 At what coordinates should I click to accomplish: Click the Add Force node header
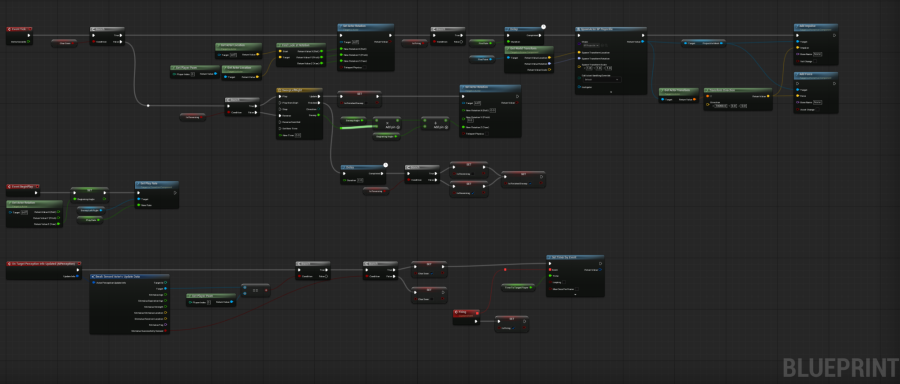click(815, 75)
